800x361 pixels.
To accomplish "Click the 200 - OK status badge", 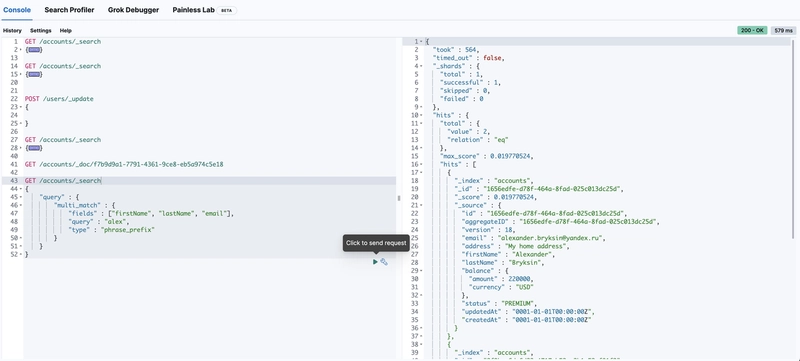I will coord(752,31).
